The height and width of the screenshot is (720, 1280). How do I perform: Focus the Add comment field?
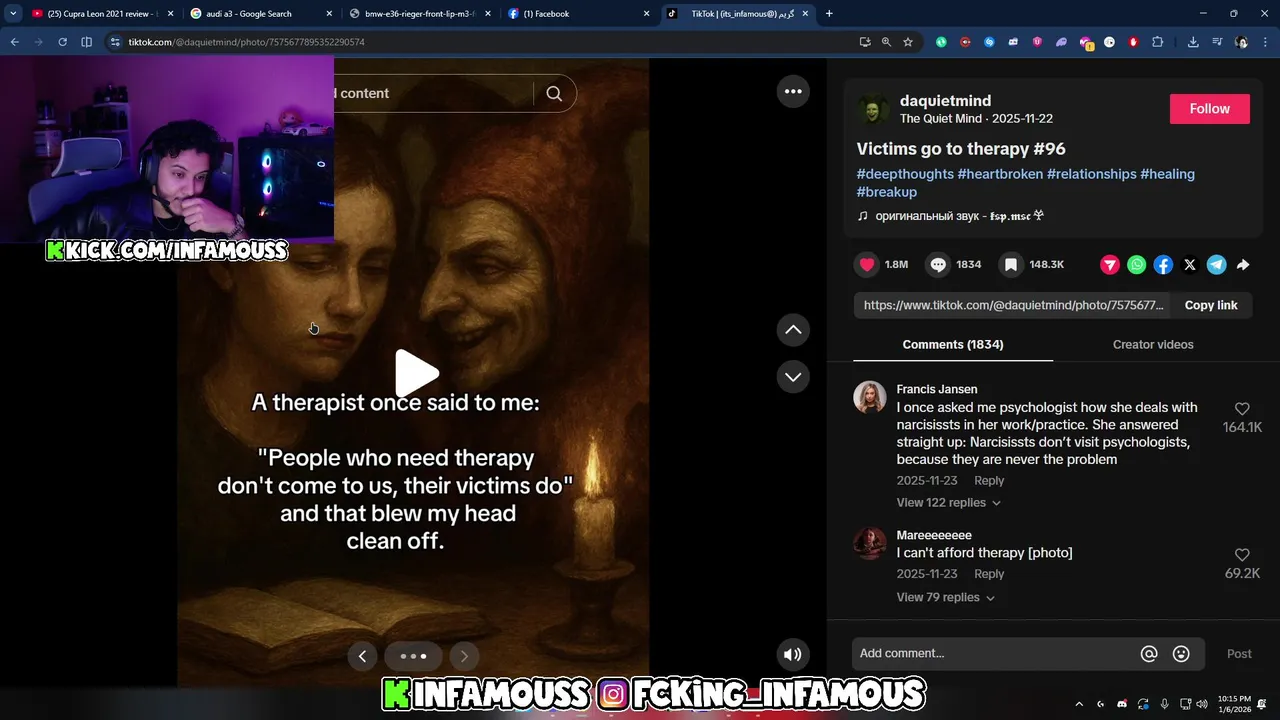[995, 654]
